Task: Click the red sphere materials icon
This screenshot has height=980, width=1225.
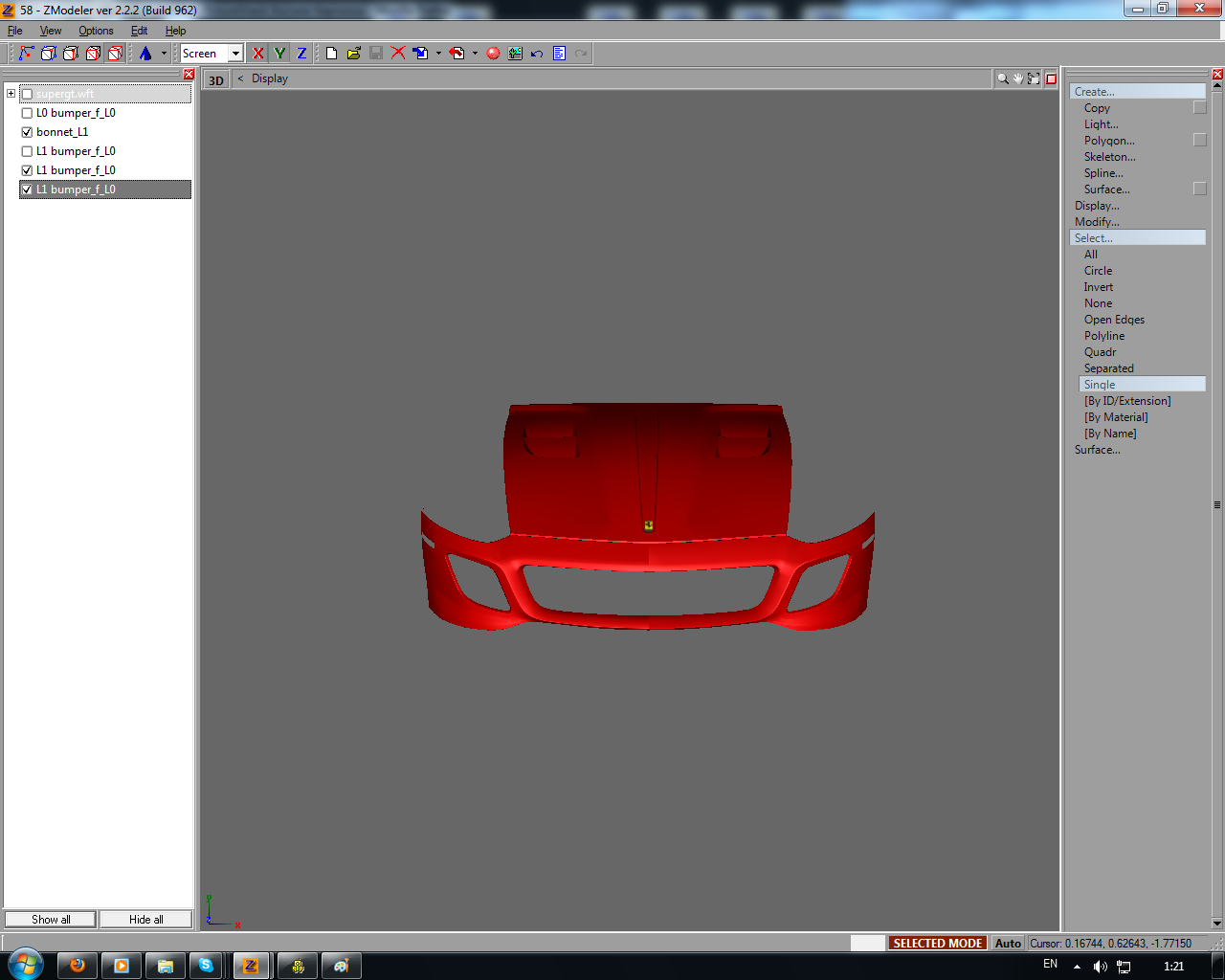Action: point(493,54)
